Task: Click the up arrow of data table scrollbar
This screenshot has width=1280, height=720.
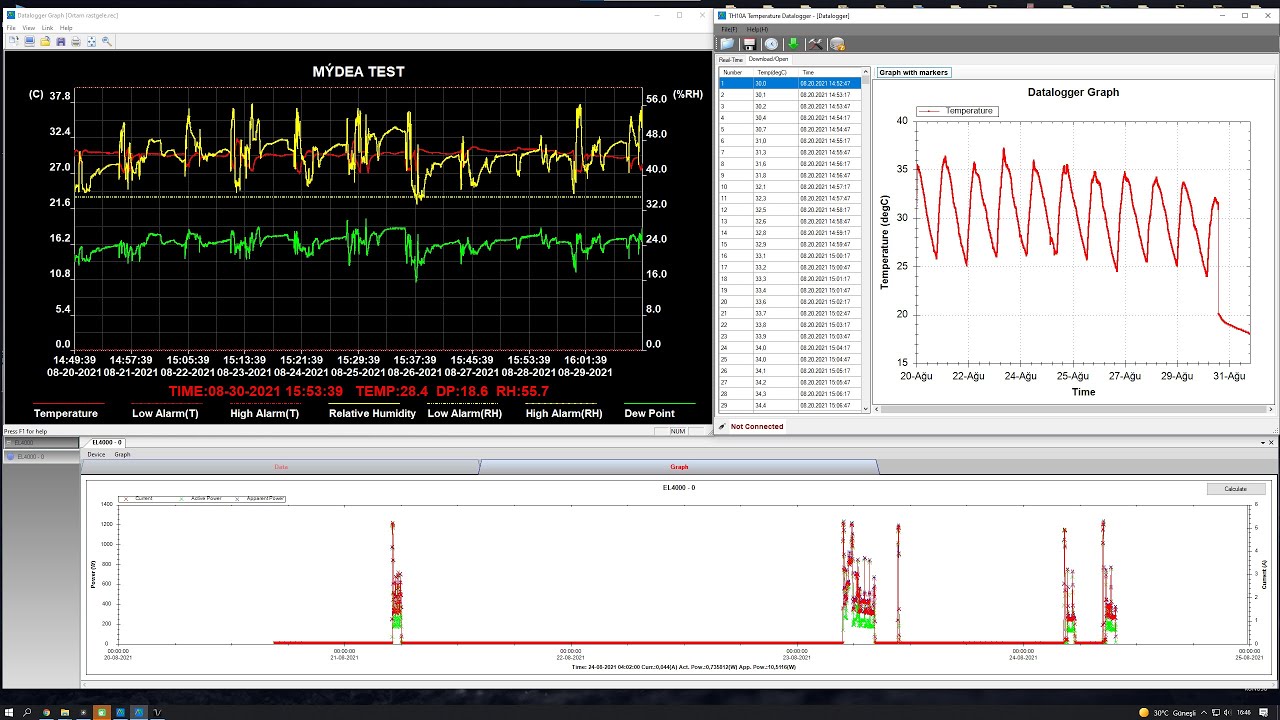Action: [x=866, y=72]
